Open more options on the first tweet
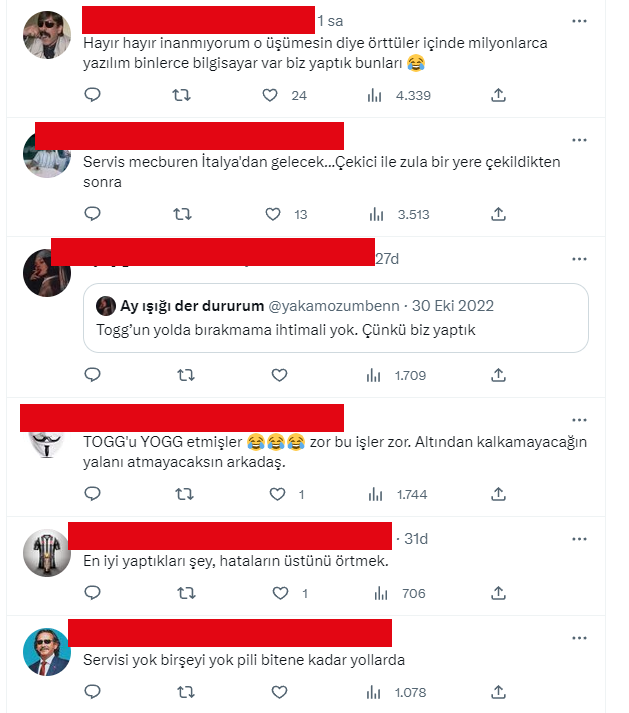The image size is (629, 713). pyautogui.click(x=579, y=21)
